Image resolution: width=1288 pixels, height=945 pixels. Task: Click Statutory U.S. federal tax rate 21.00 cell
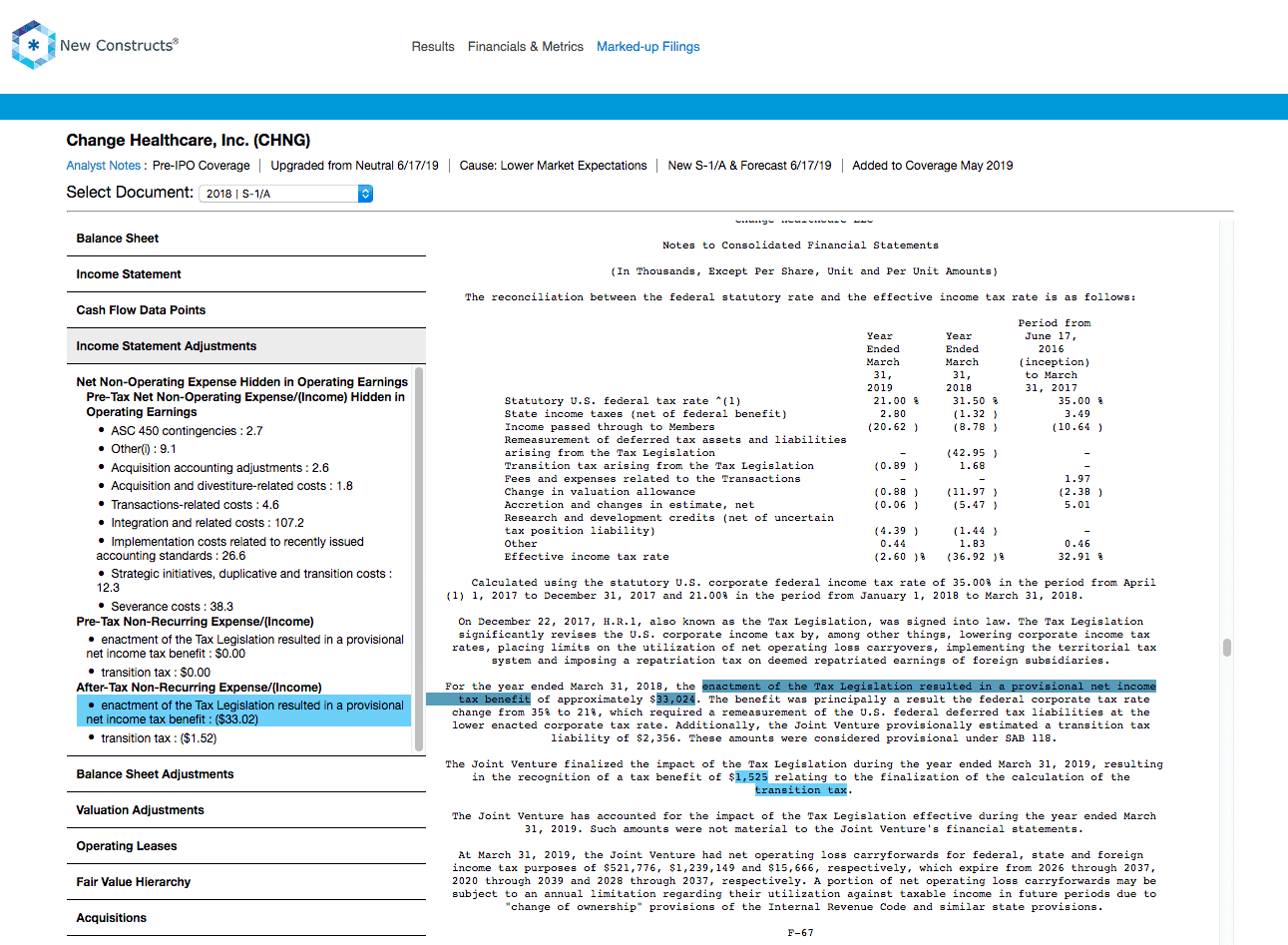pyautogui.click(x=895, y=401)
